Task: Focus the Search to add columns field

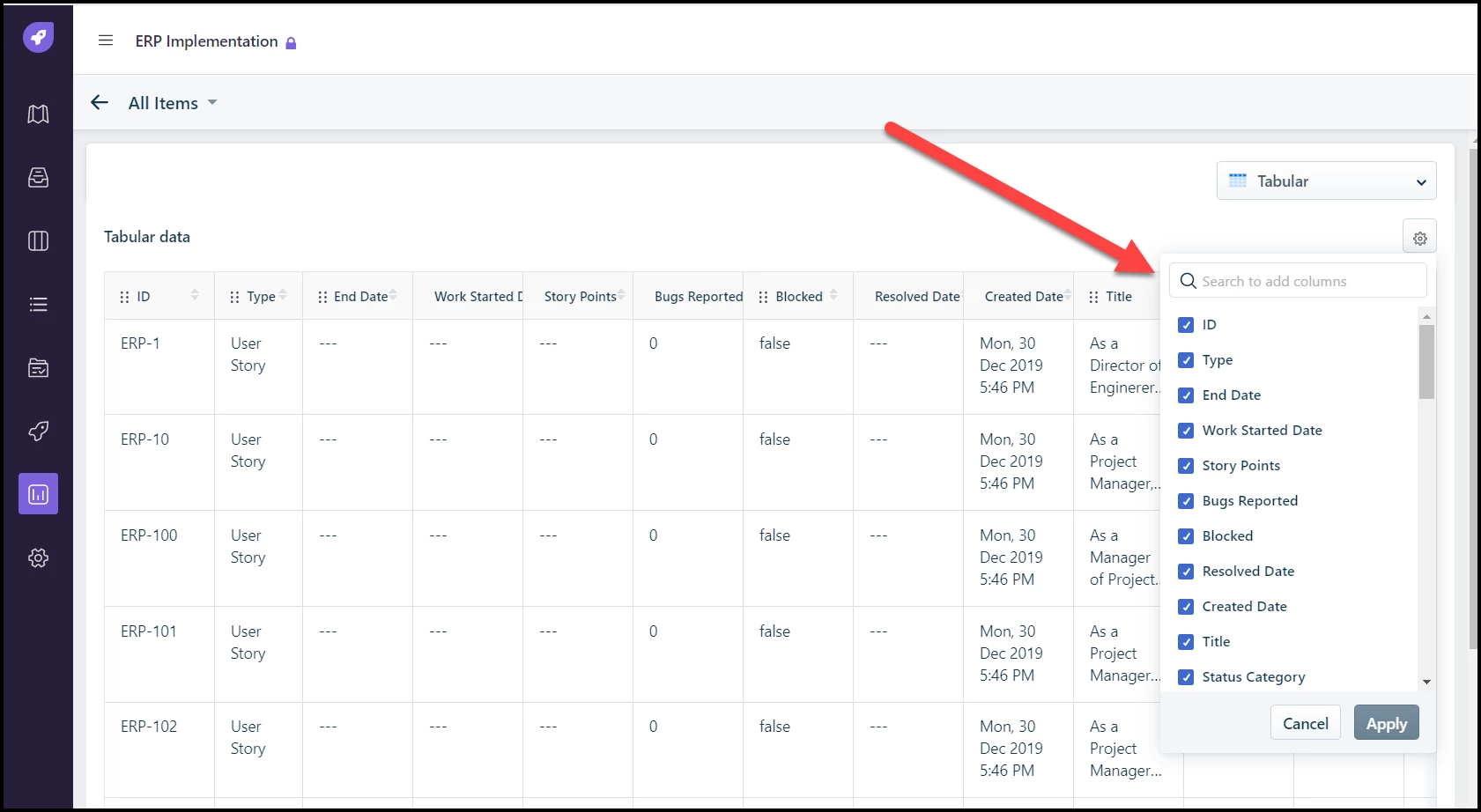Action: point(1298,281)
